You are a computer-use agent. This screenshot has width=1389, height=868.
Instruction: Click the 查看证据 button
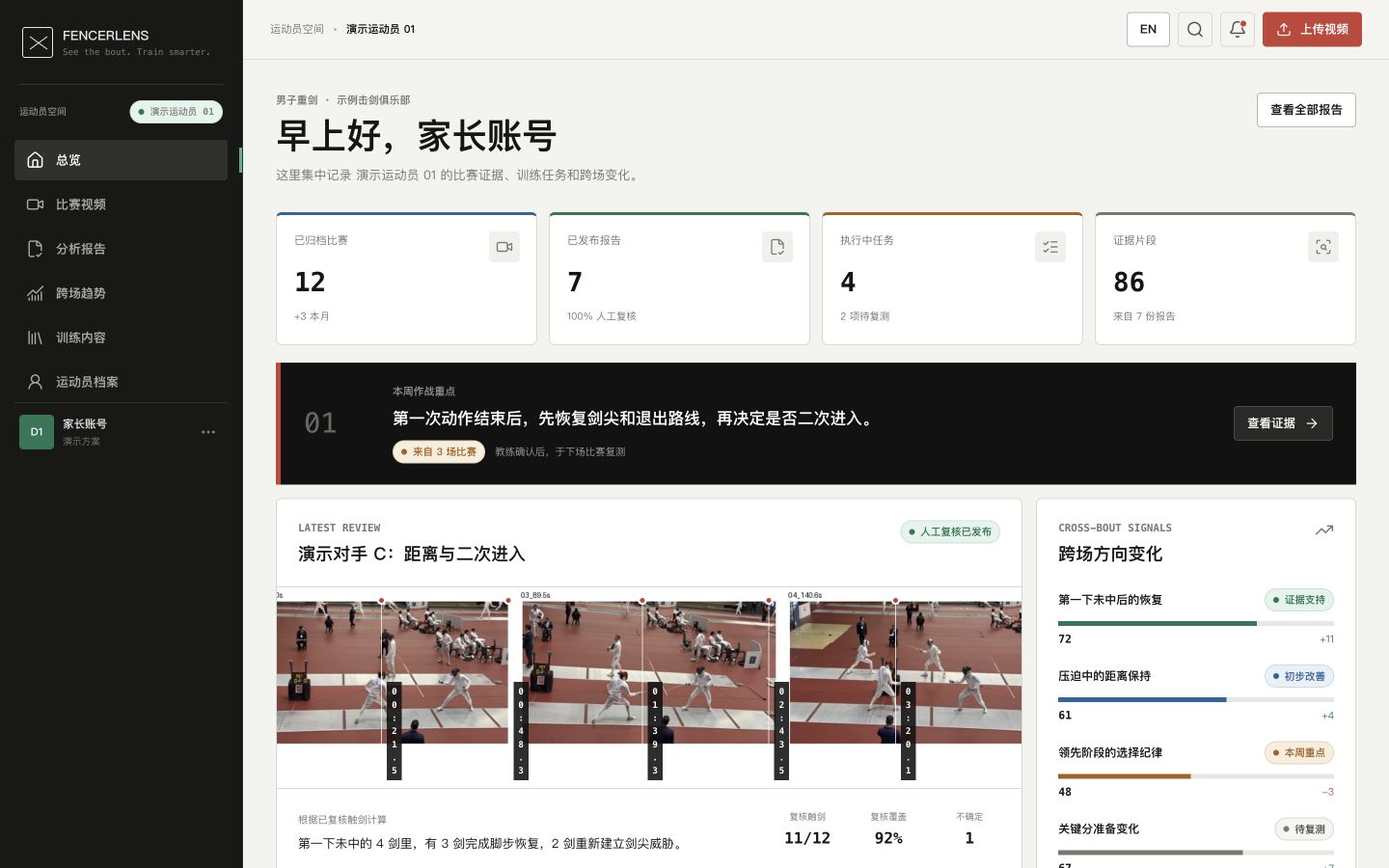(x=1283, y=423)
